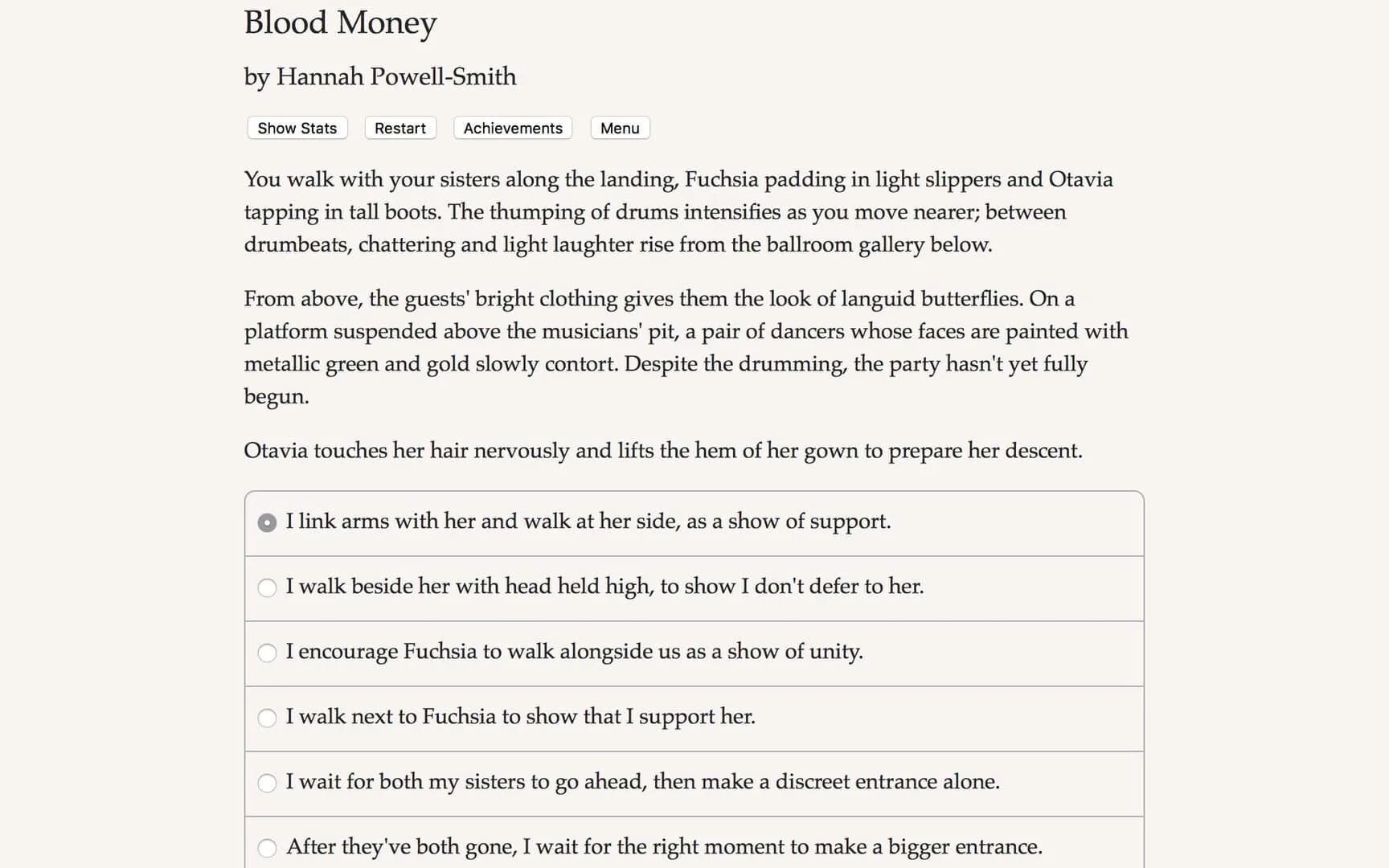Select 'wait for the right moment' entrance option

(664, 846)
